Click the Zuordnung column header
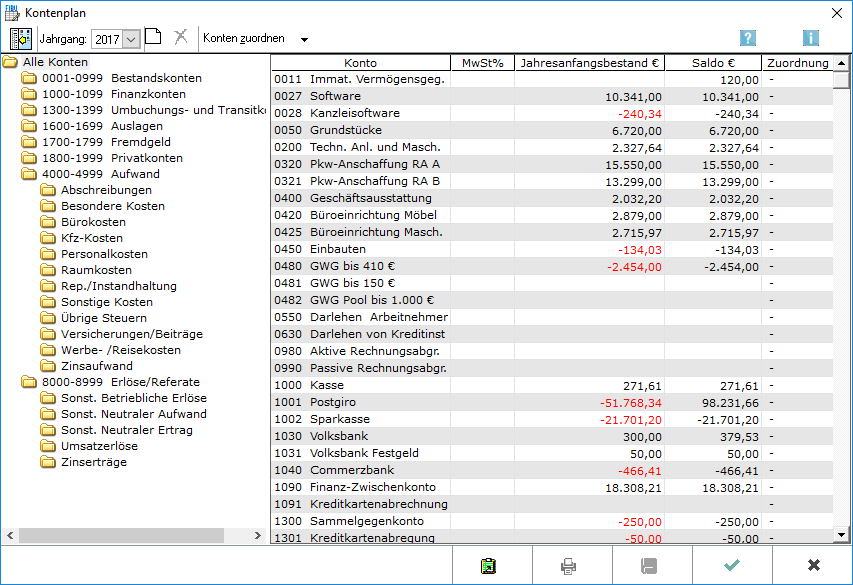 tap(798, 63)
